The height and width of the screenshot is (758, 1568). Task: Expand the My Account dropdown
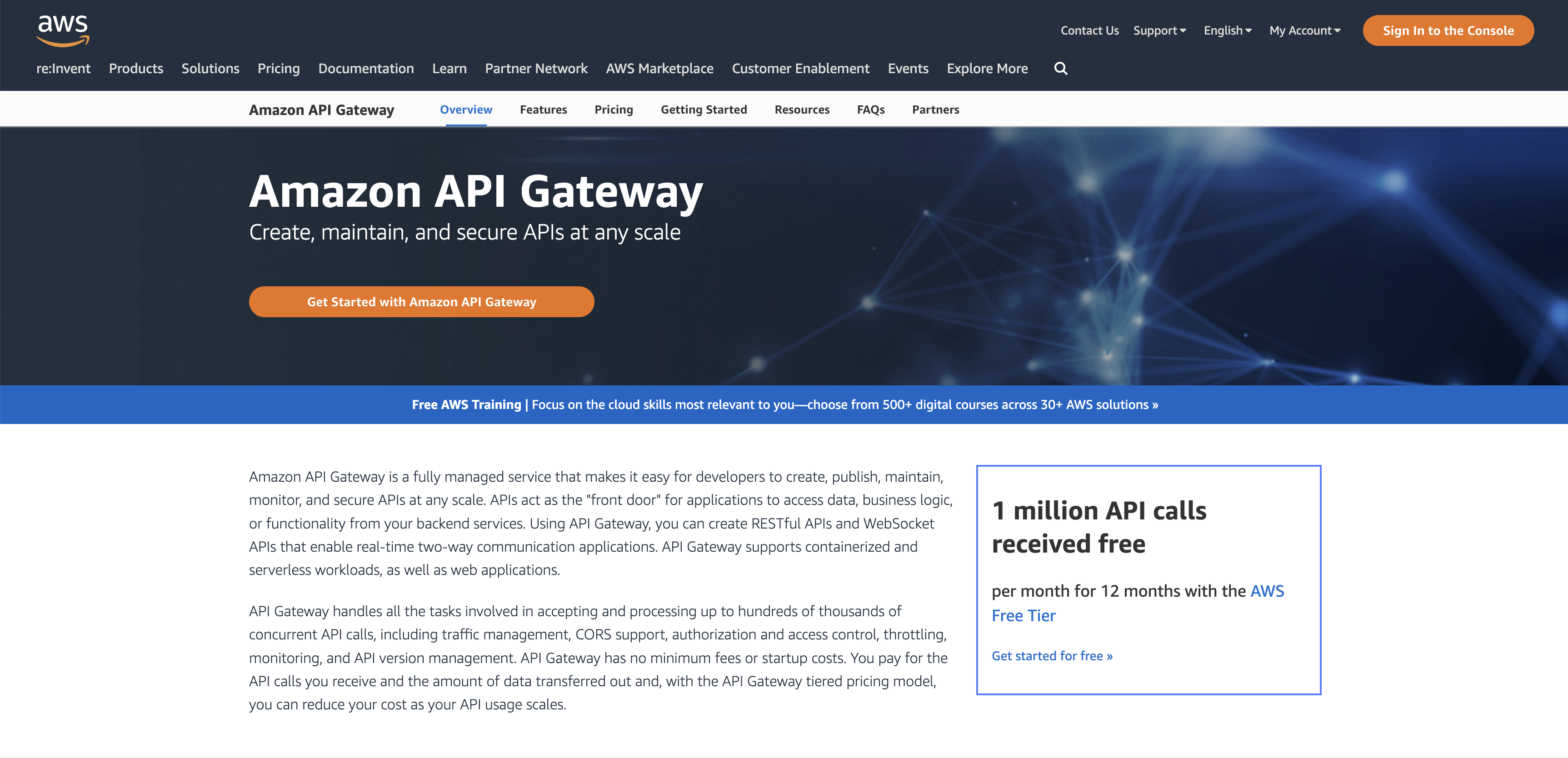click(1304, 30)
